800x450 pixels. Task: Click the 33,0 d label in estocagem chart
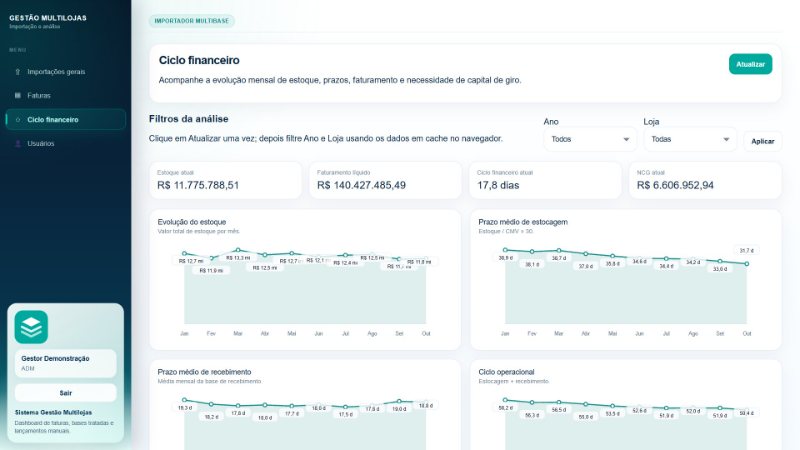720,269
